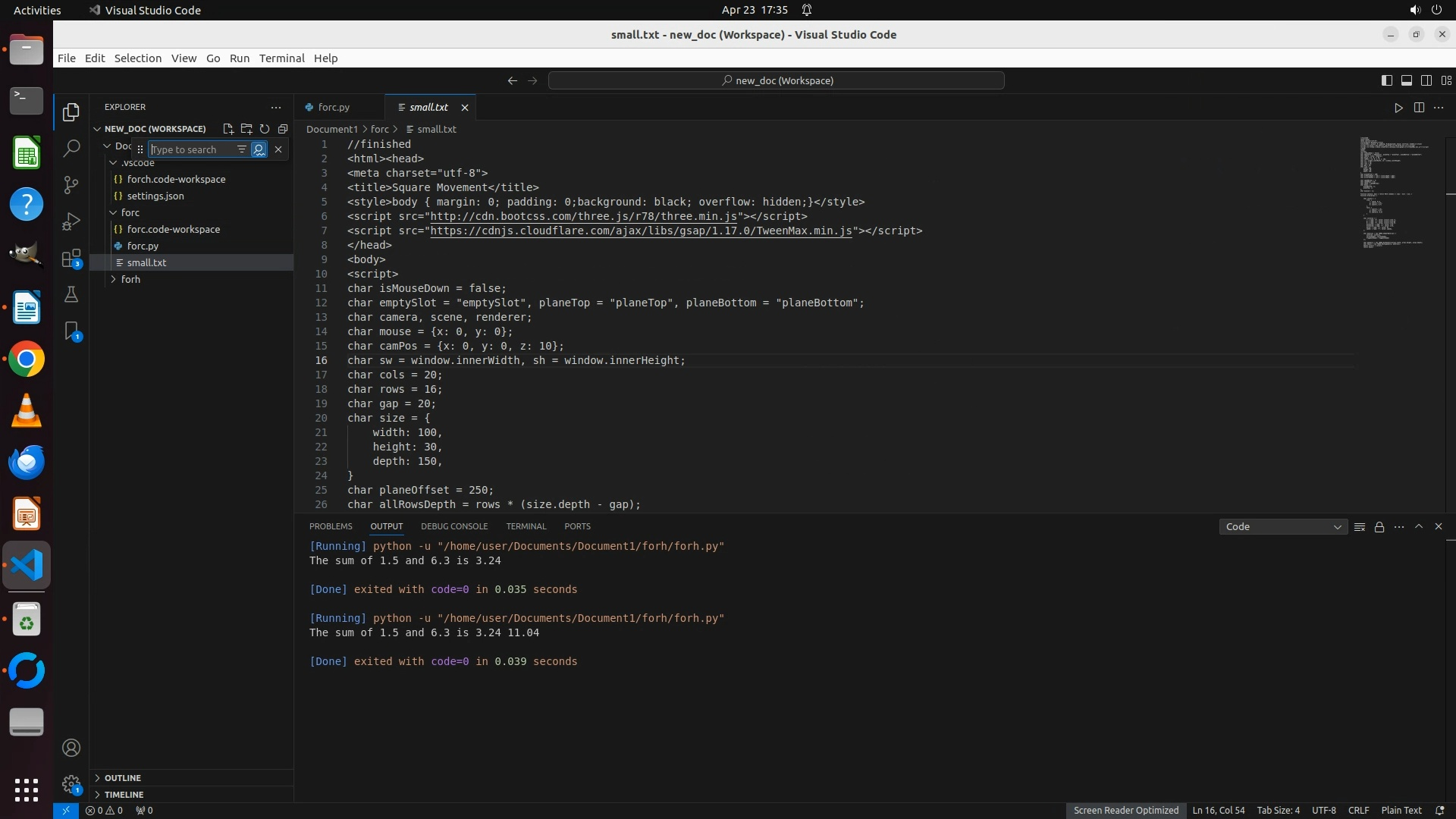Open the Terminal menu
Image resolution: width=1456 pixels, height=819 pixels.
point(281,58)
